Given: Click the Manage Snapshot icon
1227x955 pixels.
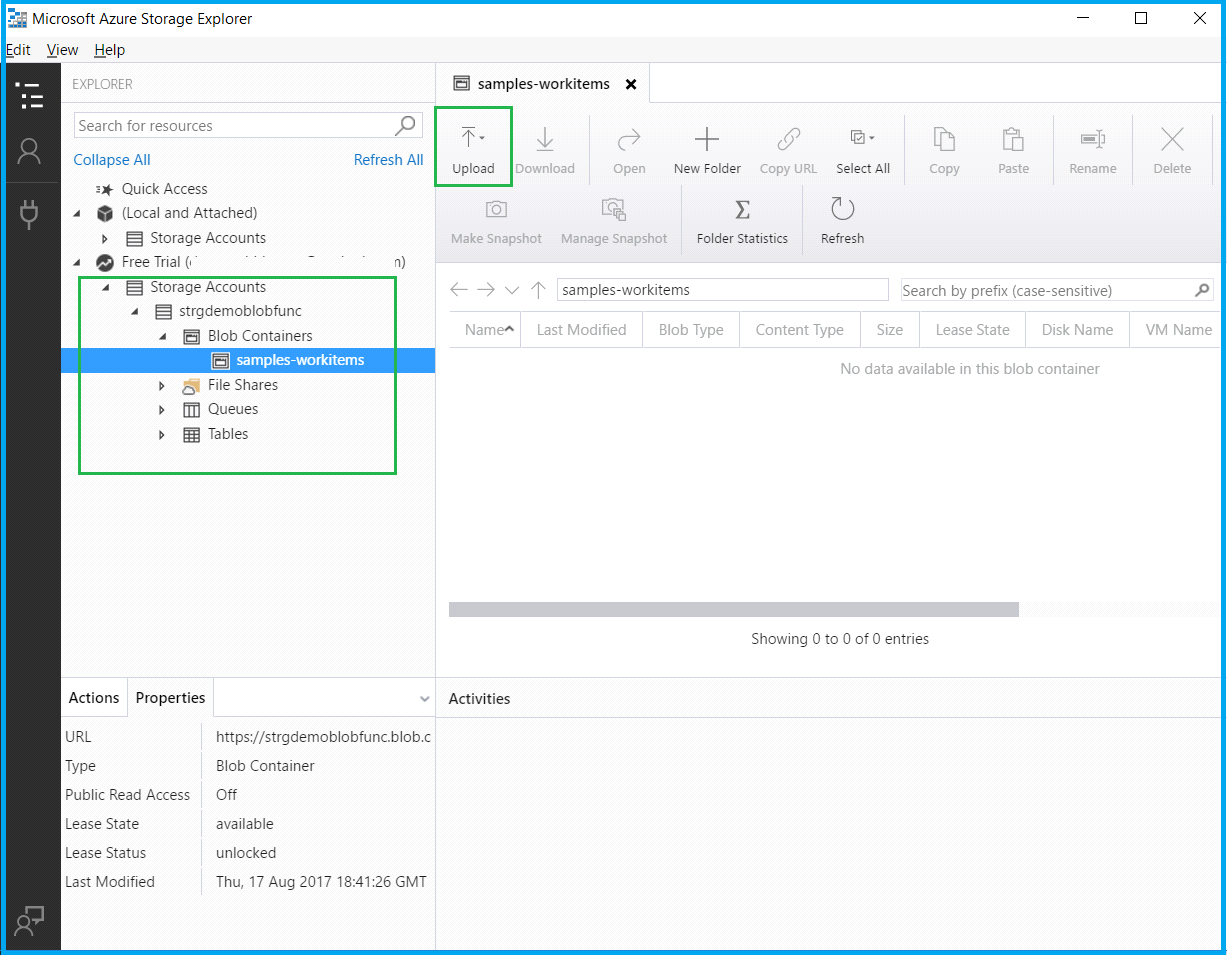Looking at the screenshot, I should click(x=613, y=209).
